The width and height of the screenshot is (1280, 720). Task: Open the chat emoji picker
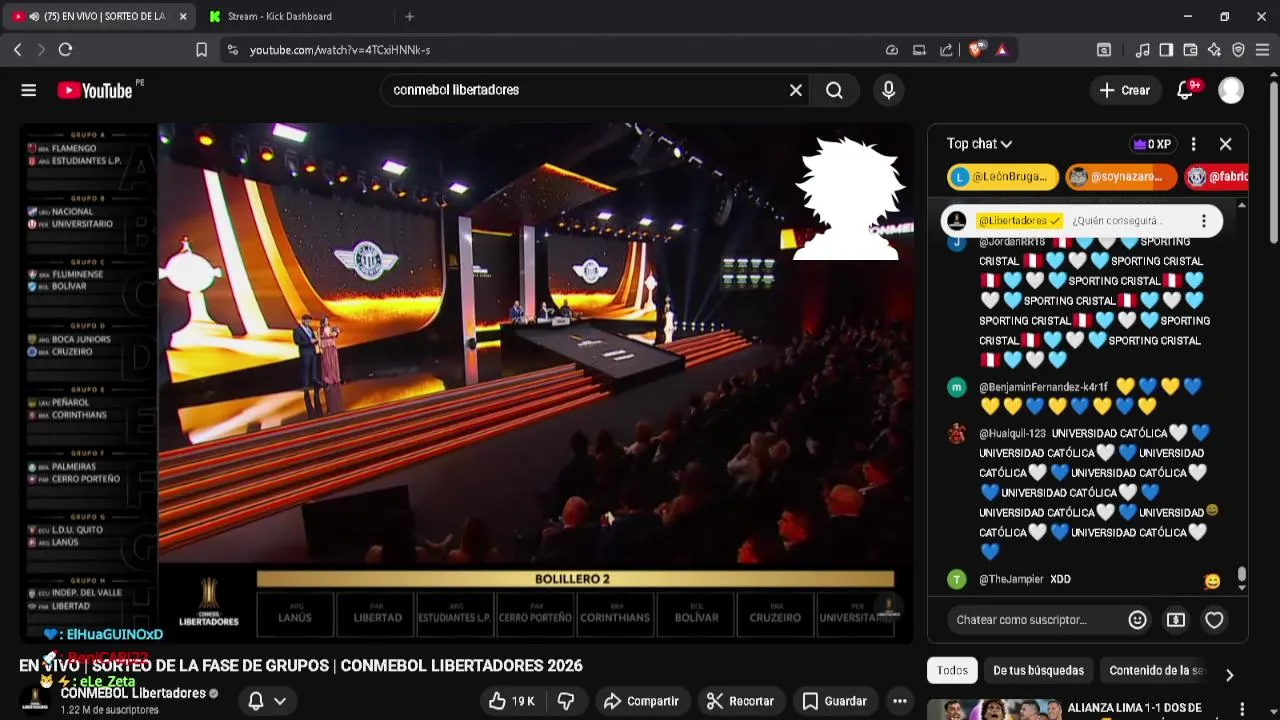pos(1137,620)
